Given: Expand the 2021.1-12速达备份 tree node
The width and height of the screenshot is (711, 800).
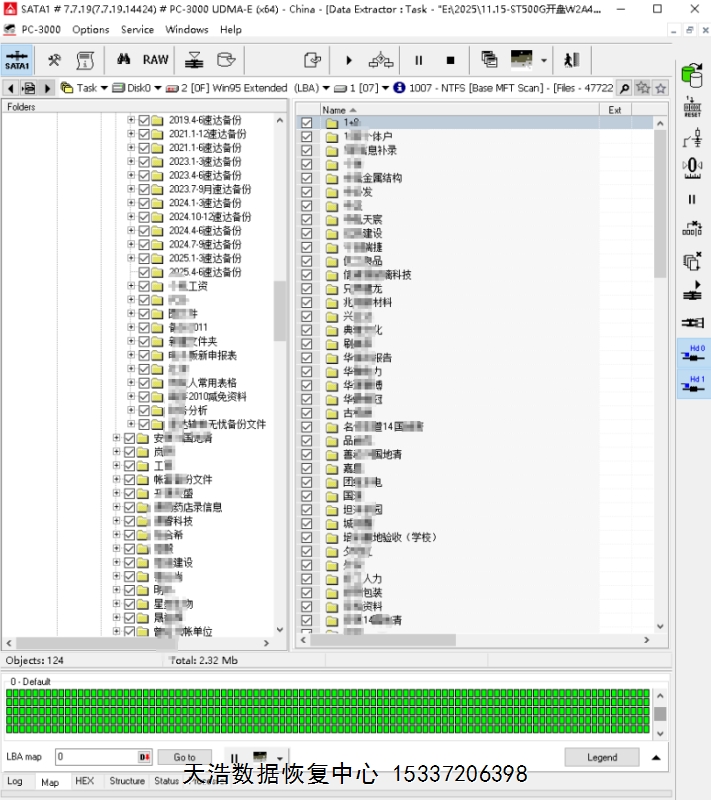Looking at the screenshot, I should (131, 134).
